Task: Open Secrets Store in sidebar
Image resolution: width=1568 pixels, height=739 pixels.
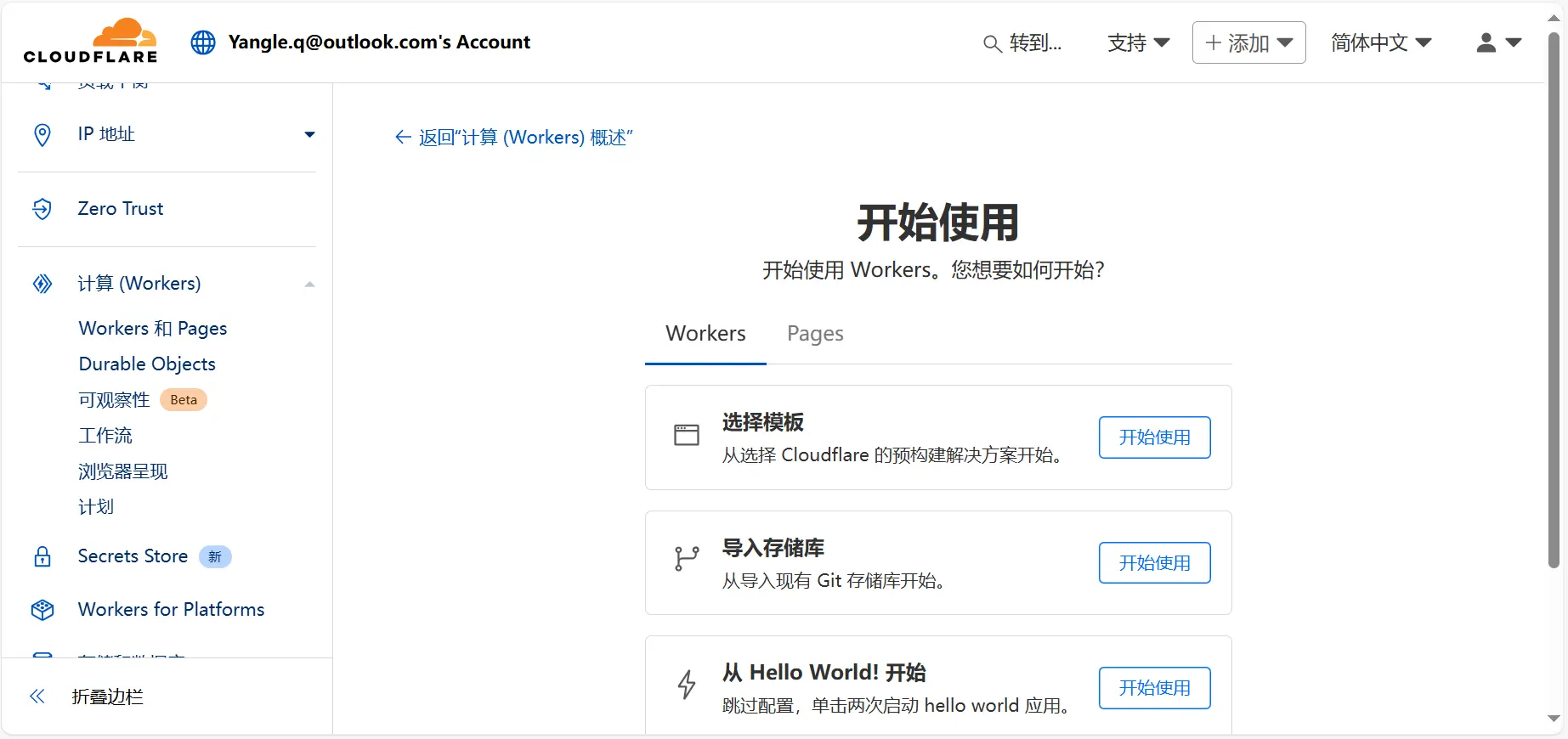Action: [133, 556]
